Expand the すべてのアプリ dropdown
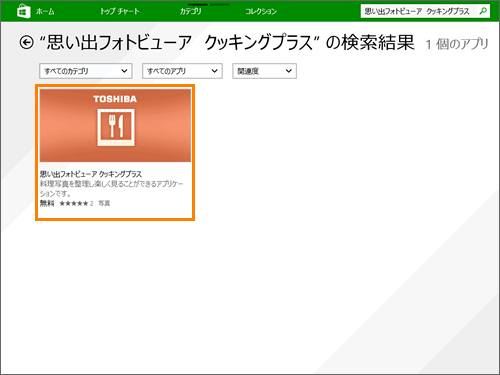Viewport: 500px width, 375px height. (182, 71)
